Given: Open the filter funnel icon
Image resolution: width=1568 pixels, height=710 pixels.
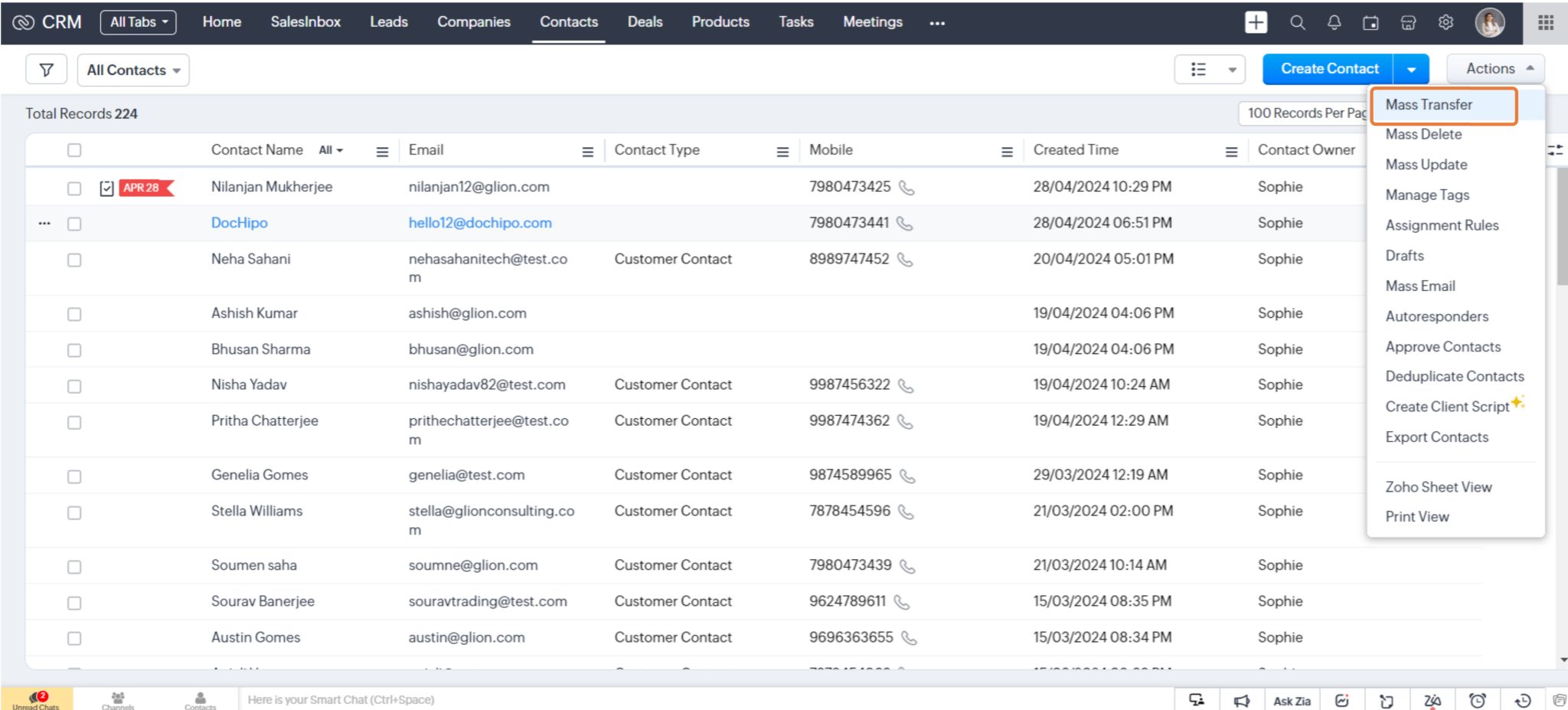Looking at the screenshot, I should (46, 69).
